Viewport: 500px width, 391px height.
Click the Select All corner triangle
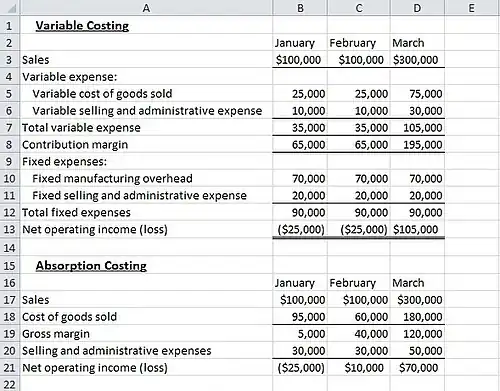click(x=10, y=7)
